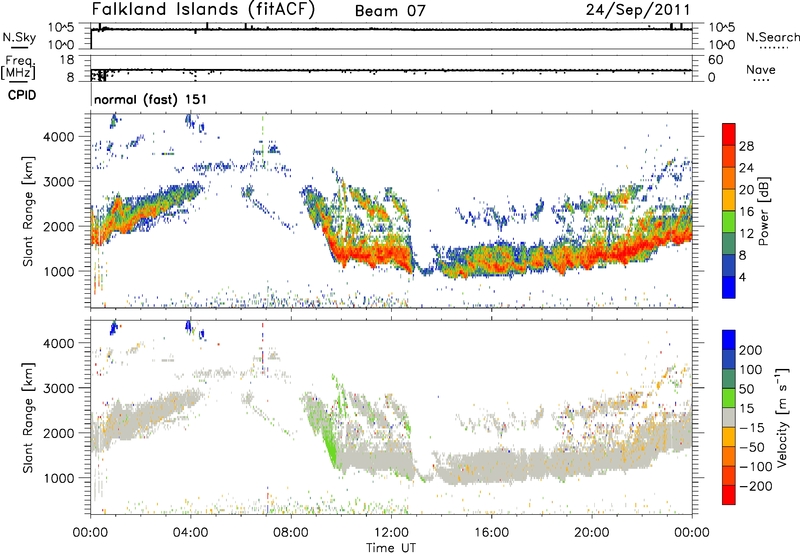Click the '4' label on the power color bar
Viewport: 800px width, 554px height.
coord(742,277)
